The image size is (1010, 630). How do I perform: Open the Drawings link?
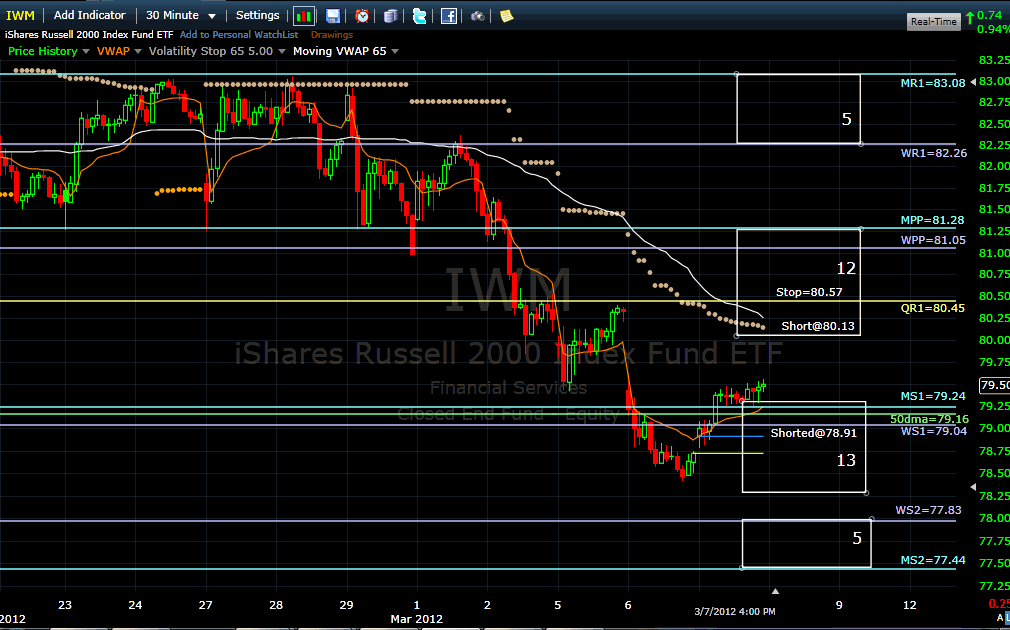pos(332,35)
